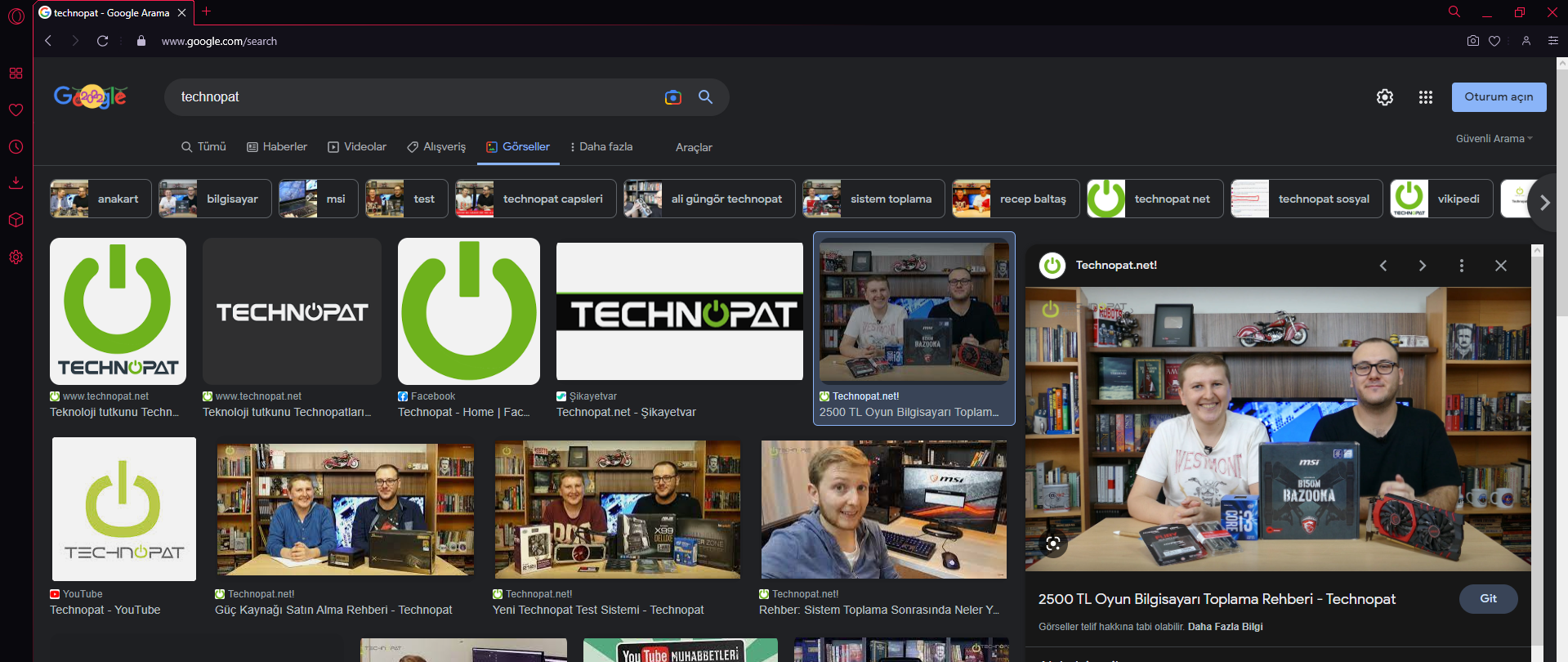
Task: Open Opera sidebar settings gear
Action: click(16, 257)
